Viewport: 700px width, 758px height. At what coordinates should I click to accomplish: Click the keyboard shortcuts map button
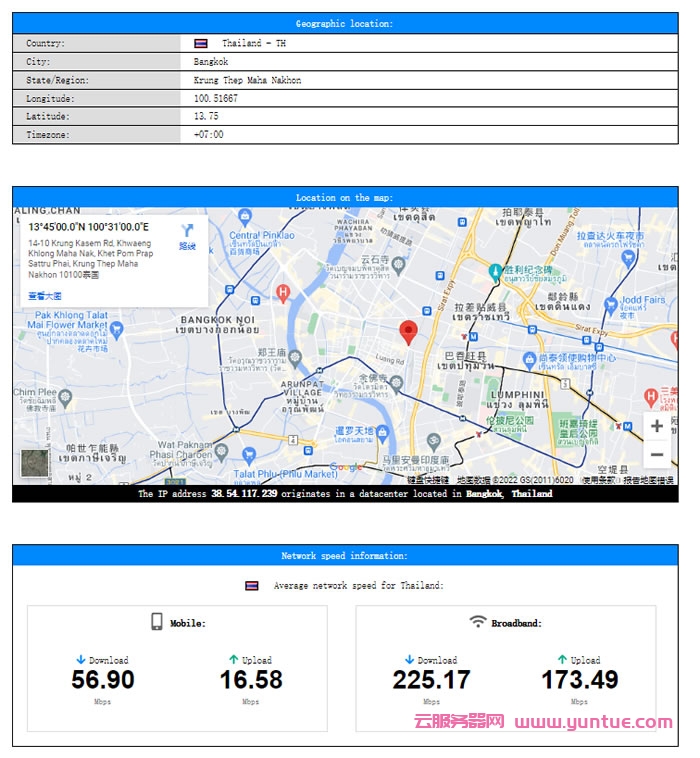pyautogui.click(x=428, y=481)
